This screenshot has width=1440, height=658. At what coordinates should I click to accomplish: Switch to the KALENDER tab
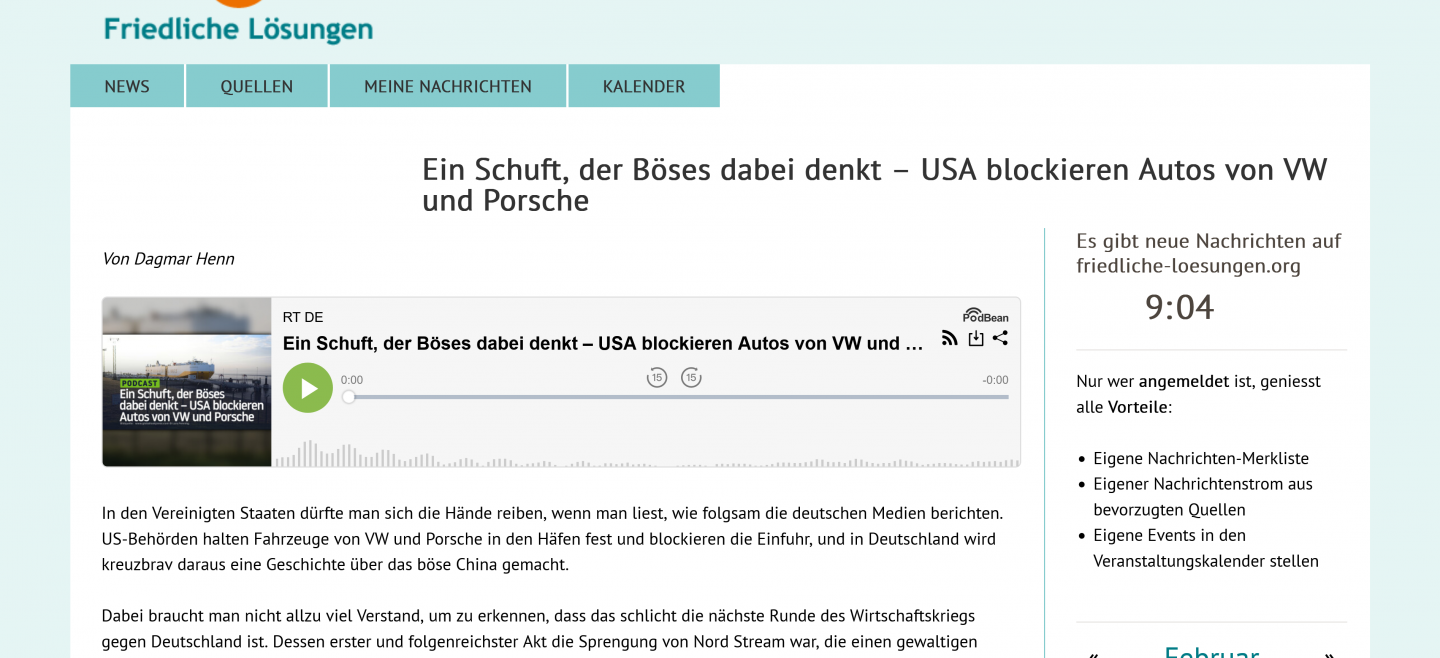pyautogui.click(x=643, y=86)
